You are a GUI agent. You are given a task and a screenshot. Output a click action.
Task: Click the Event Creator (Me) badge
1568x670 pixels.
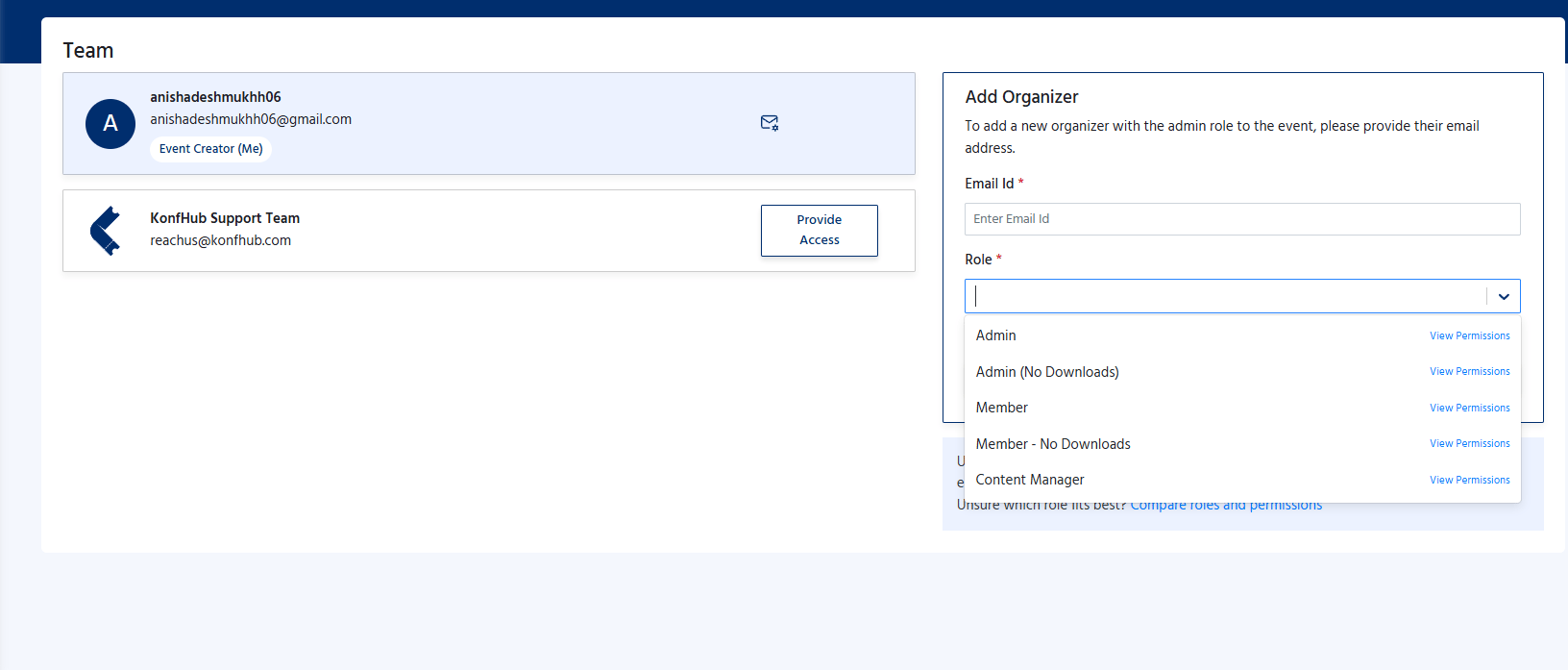pyautogui.click(x=210, y=149)
